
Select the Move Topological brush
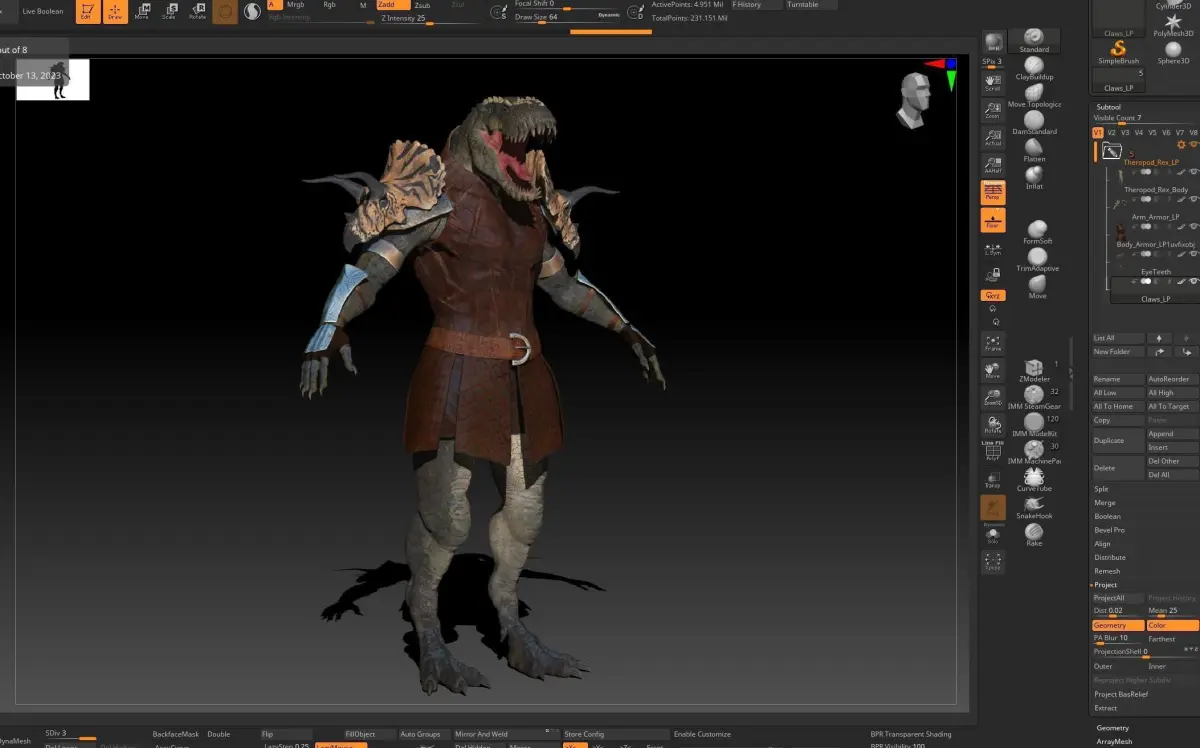coord(1034,96)
